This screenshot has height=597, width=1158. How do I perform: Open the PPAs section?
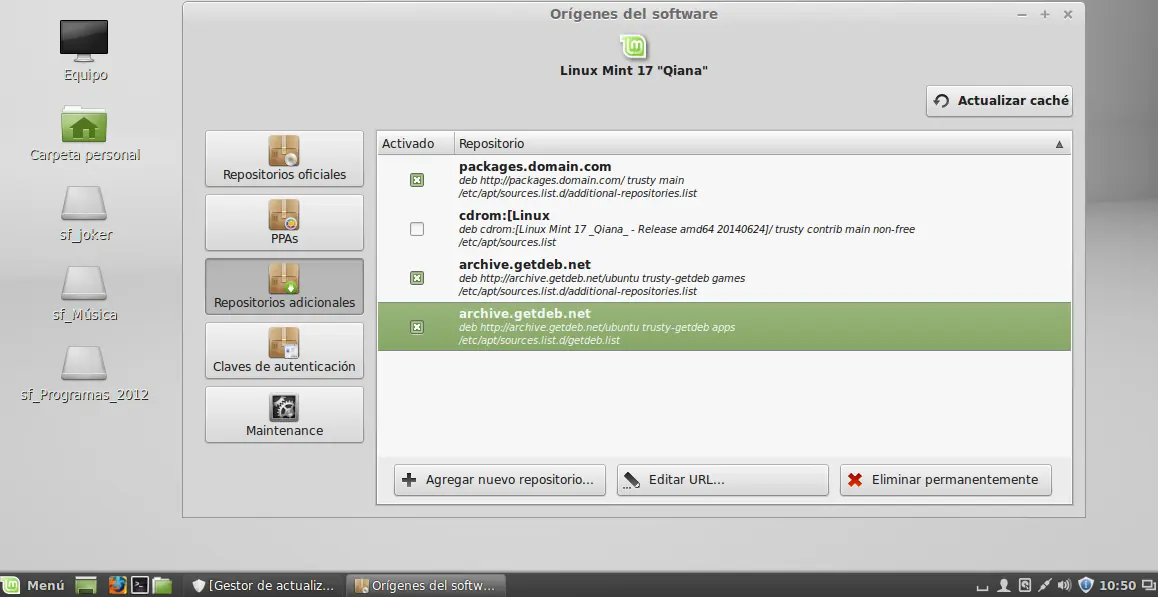[284, 222]
